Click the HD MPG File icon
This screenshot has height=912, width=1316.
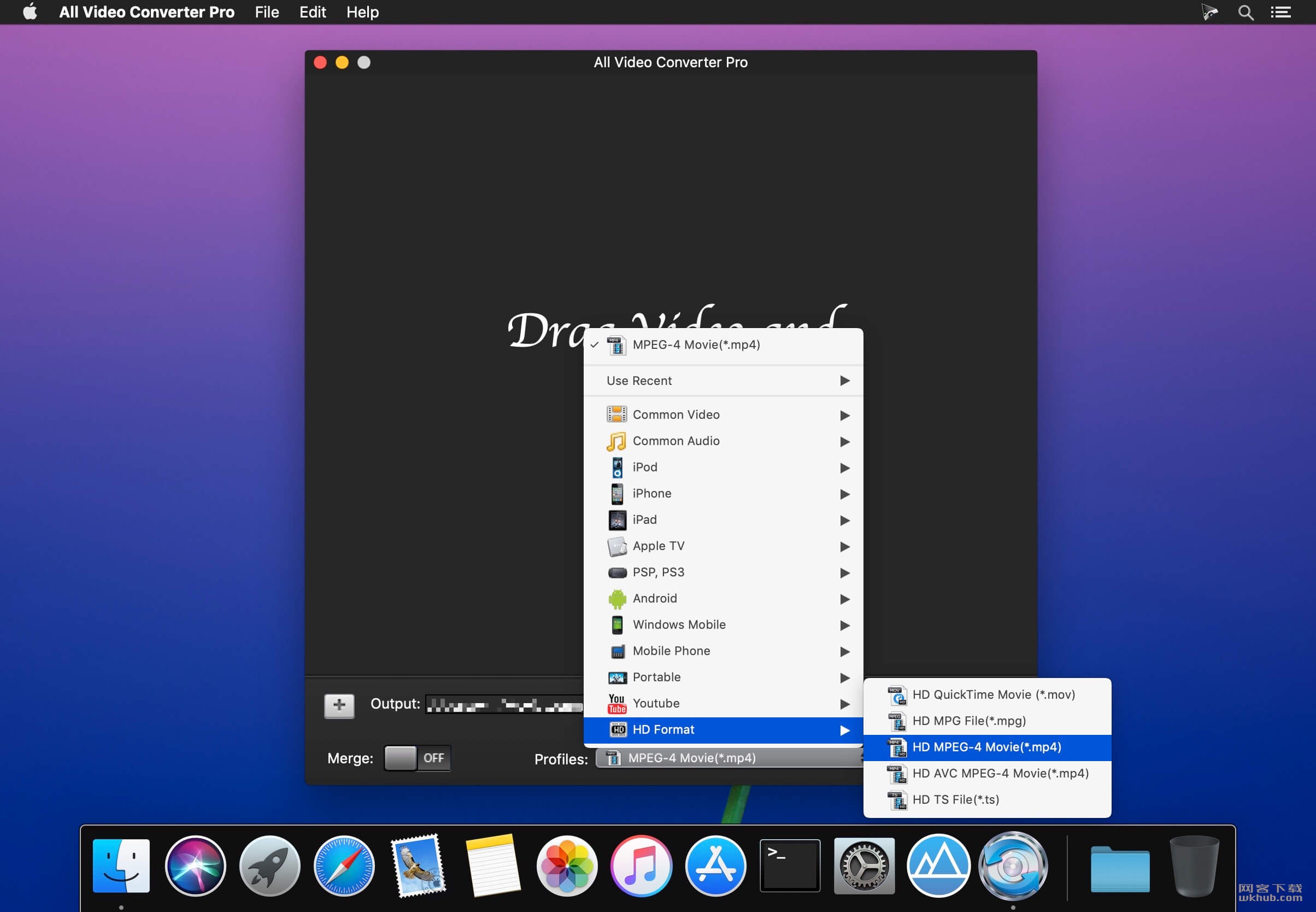(x=897, y=721)
